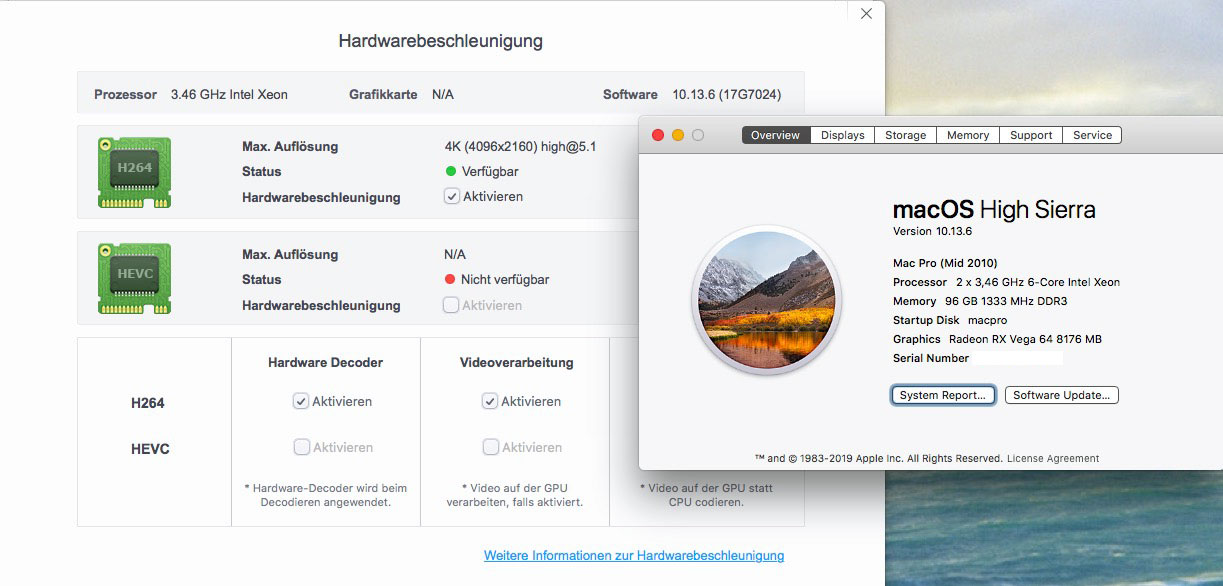Screen dimensions: 1223x586
Task: Open the Storage tab
Action: [905, 135]
